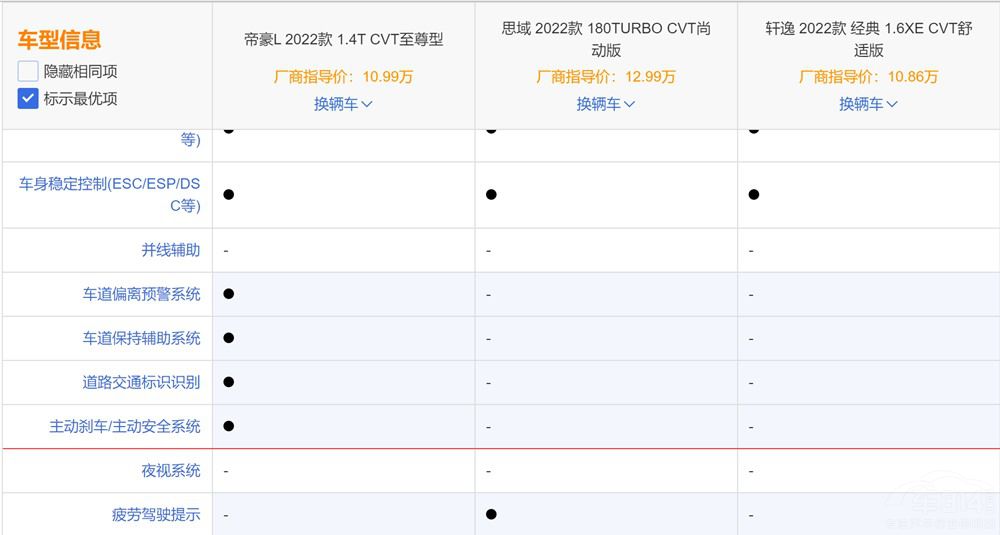This screenshot has width=1000, height=535.
Task: Click 思域 dot icon for 疲劳驾驶提示
Action: pos(491,515)
